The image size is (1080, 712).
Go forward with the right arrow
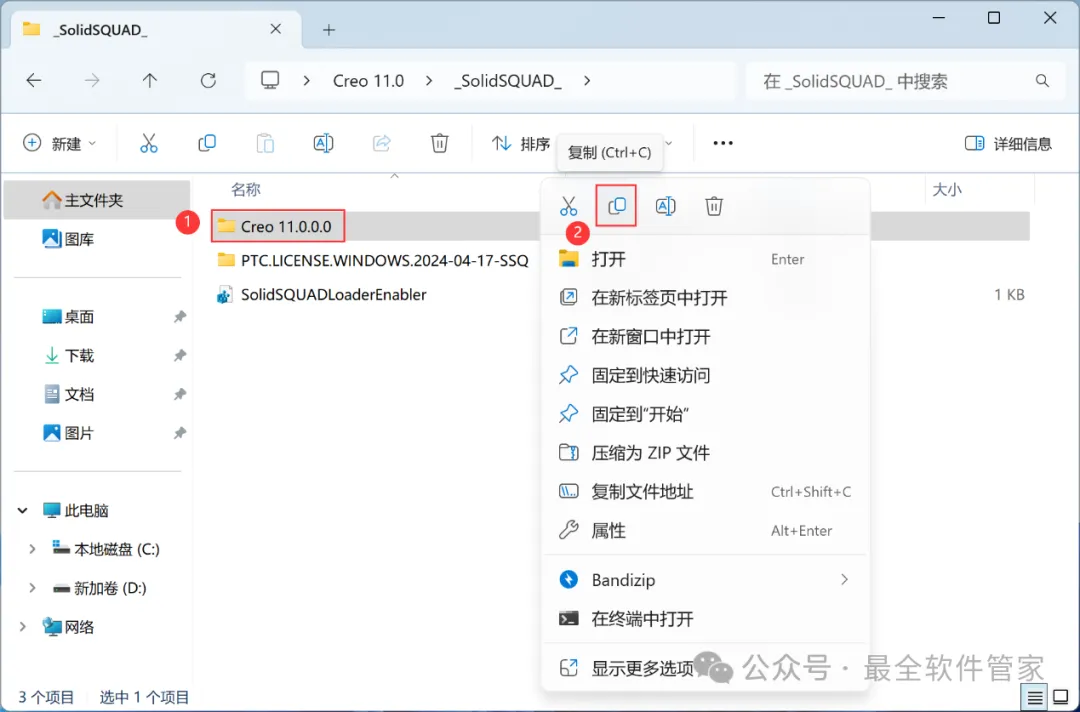pos(92,81)
